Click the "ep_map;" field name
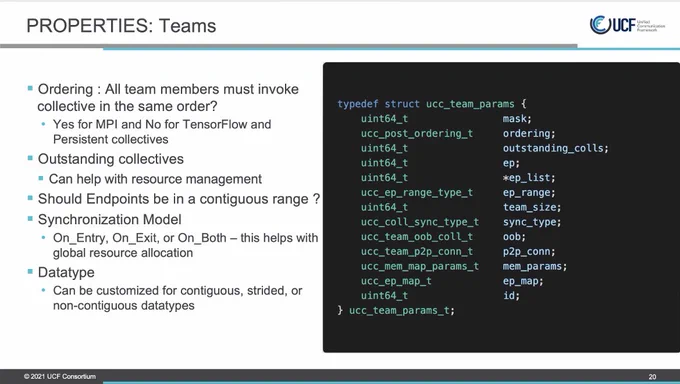The image size is (680, 384). pyautogui.click(x=523, y=281)
